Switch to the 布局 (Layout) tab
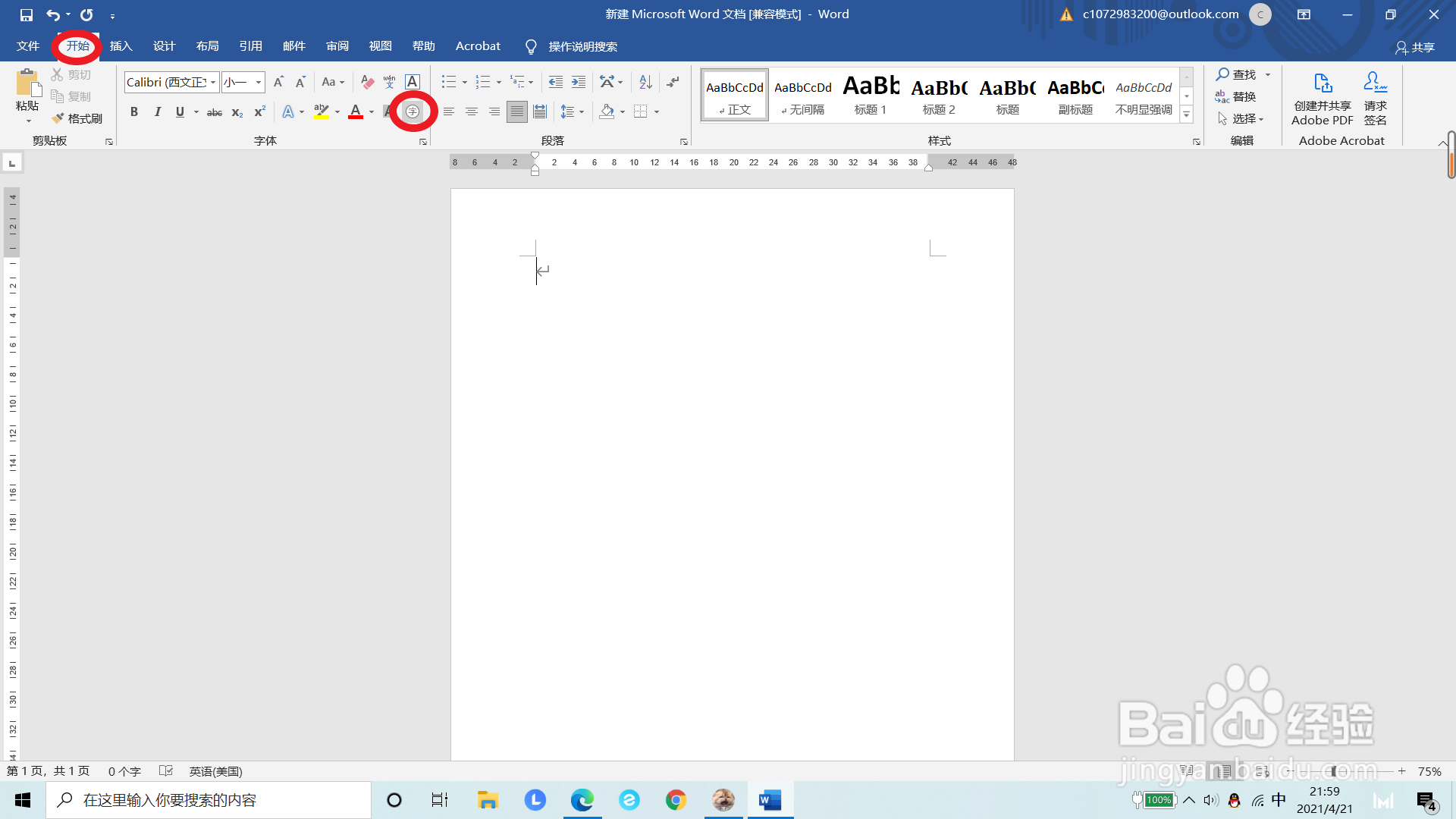The width and height of the screenshot is (1456, 819). click(x=207, y=46)
